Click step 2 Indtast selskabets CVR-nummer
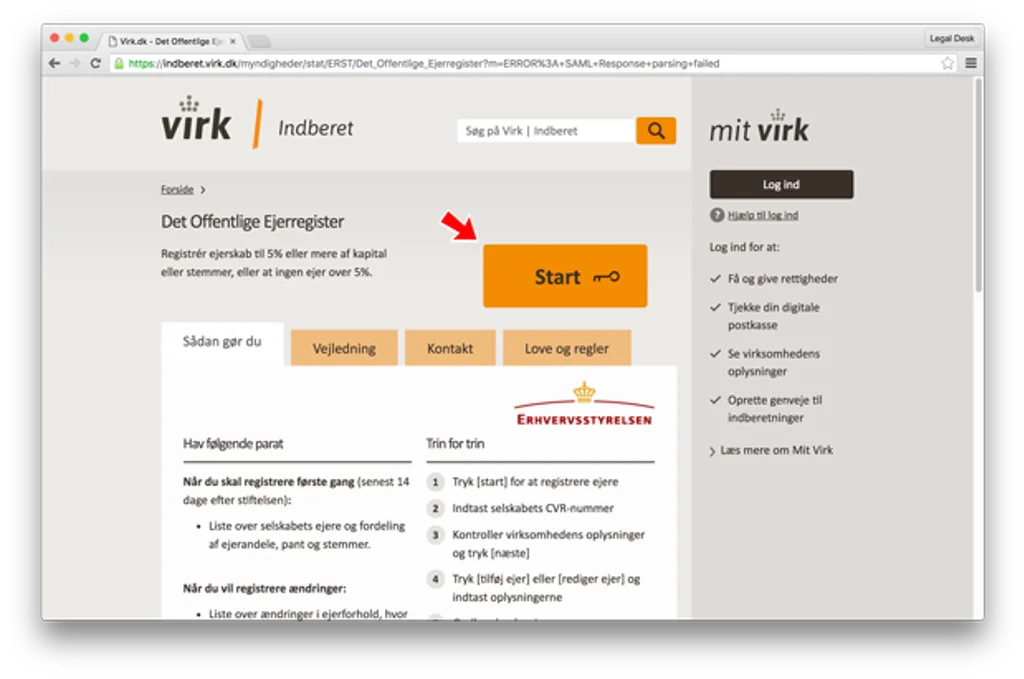The height and width of the screenshot is (679, 1024). 533,508
